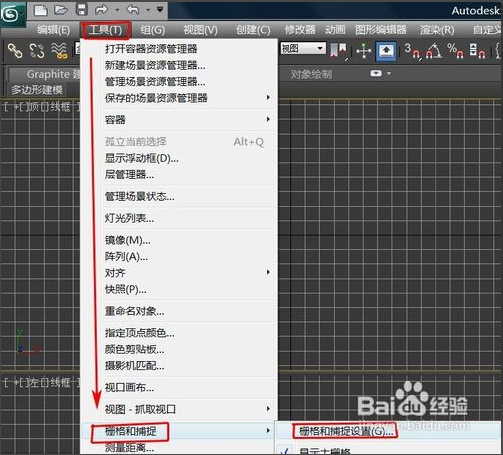Toggle the Keyboard Shortcut Override icon
The image size is (503, 455).
(x=386, y=51)
